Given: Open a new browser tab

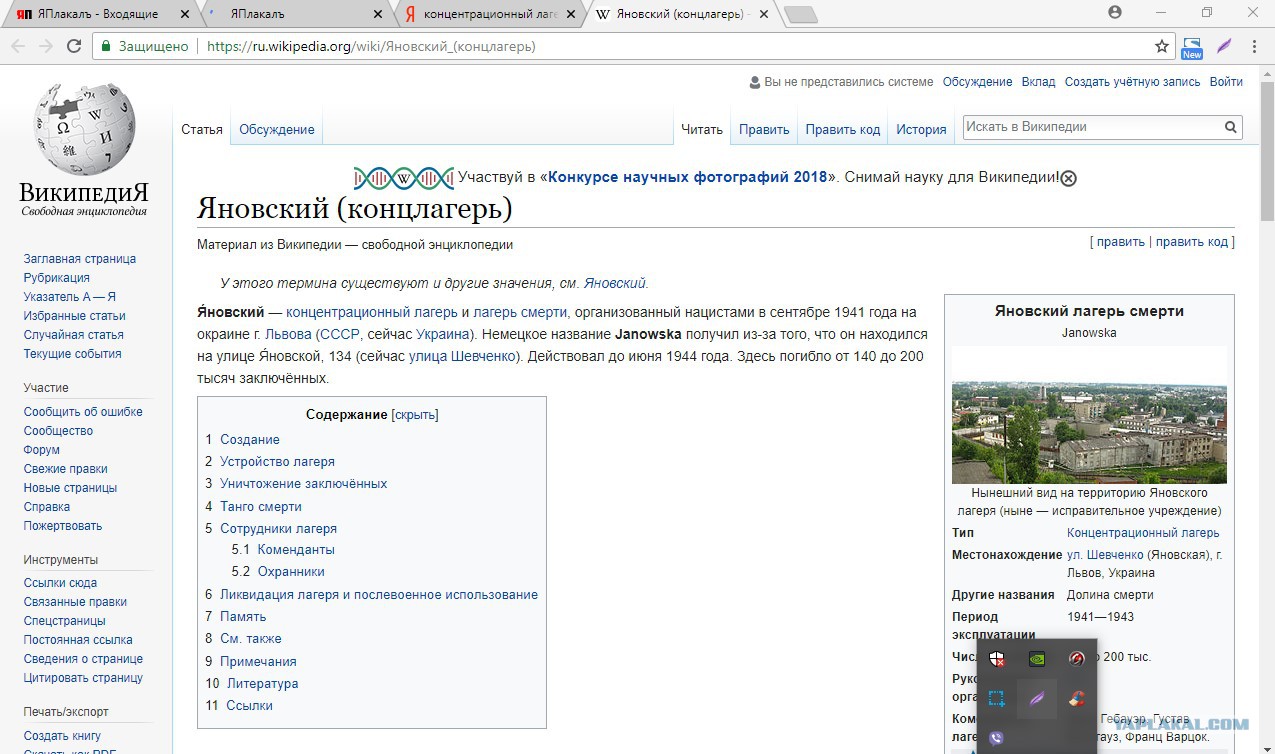Looking at the screenshot, I should [801, 14].
